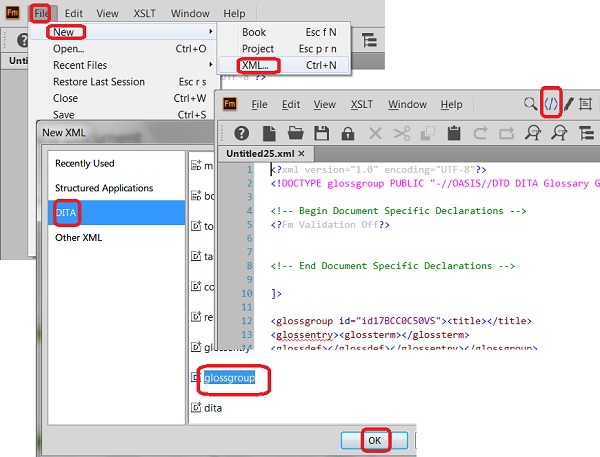Click the Help question mark toolbar icon
The width and height of the screenshot is (600, 457).
241,133
